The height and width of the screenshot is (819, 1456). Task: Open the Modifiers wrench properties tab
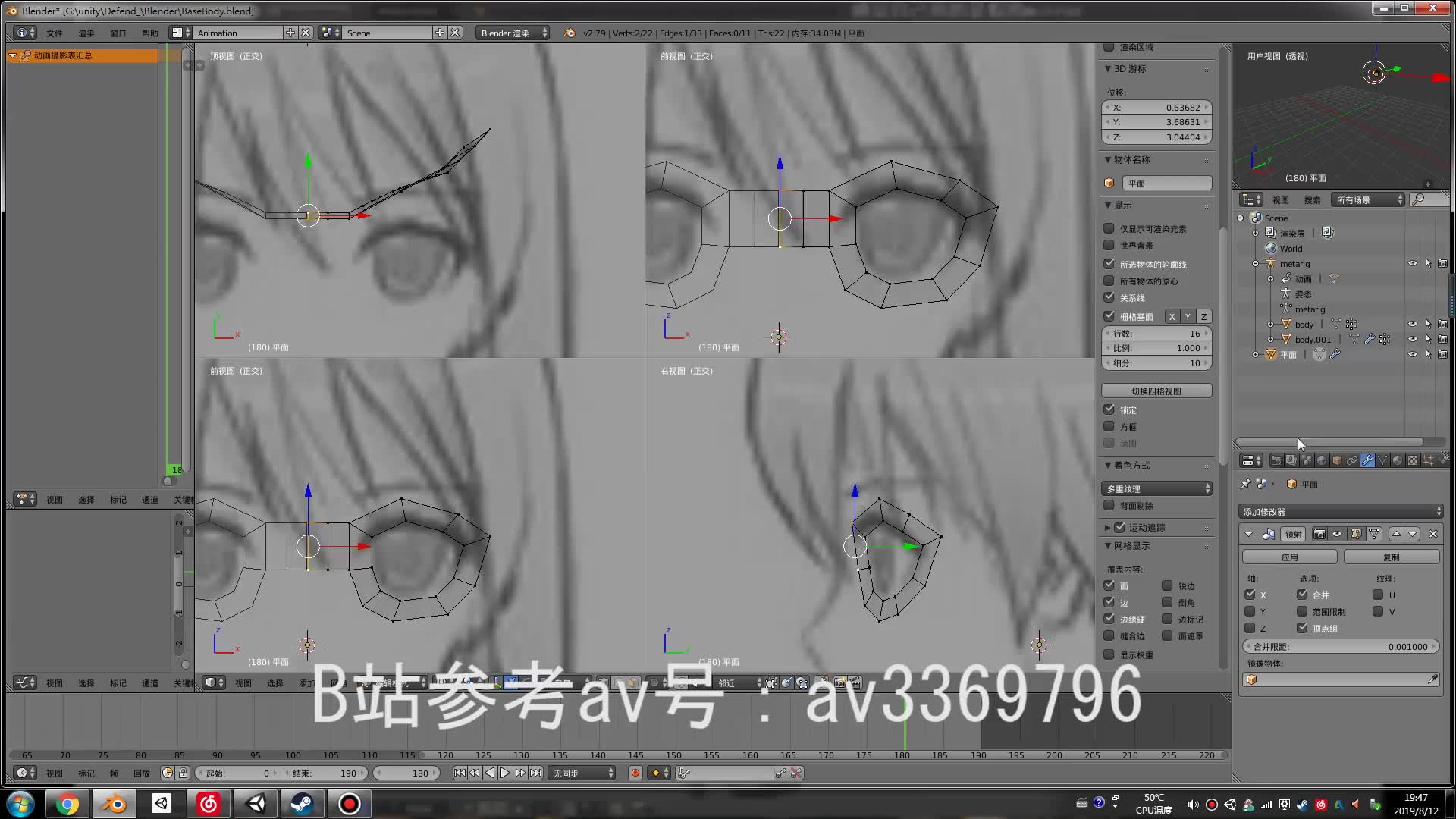1367,460
